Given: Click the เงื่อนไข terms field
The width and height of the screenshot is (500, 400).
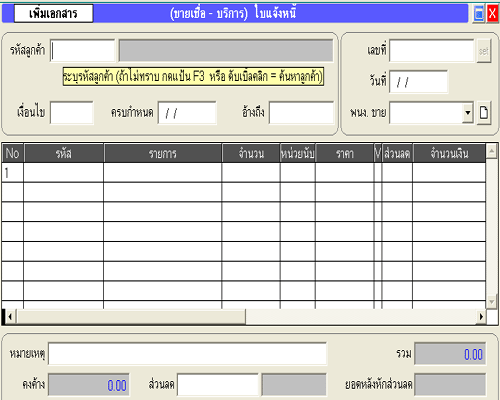Looking at the screenshot, I should click(72, 113).
